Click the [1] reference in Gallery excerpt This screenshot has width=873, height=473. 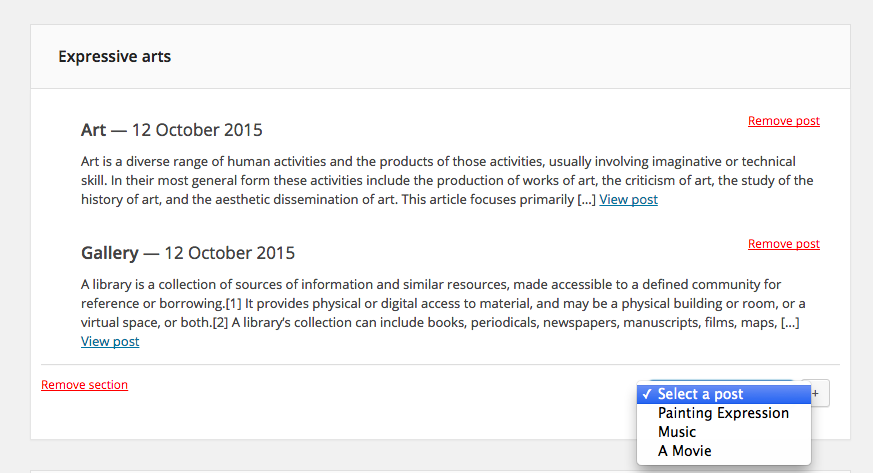(x=233, y=303)
